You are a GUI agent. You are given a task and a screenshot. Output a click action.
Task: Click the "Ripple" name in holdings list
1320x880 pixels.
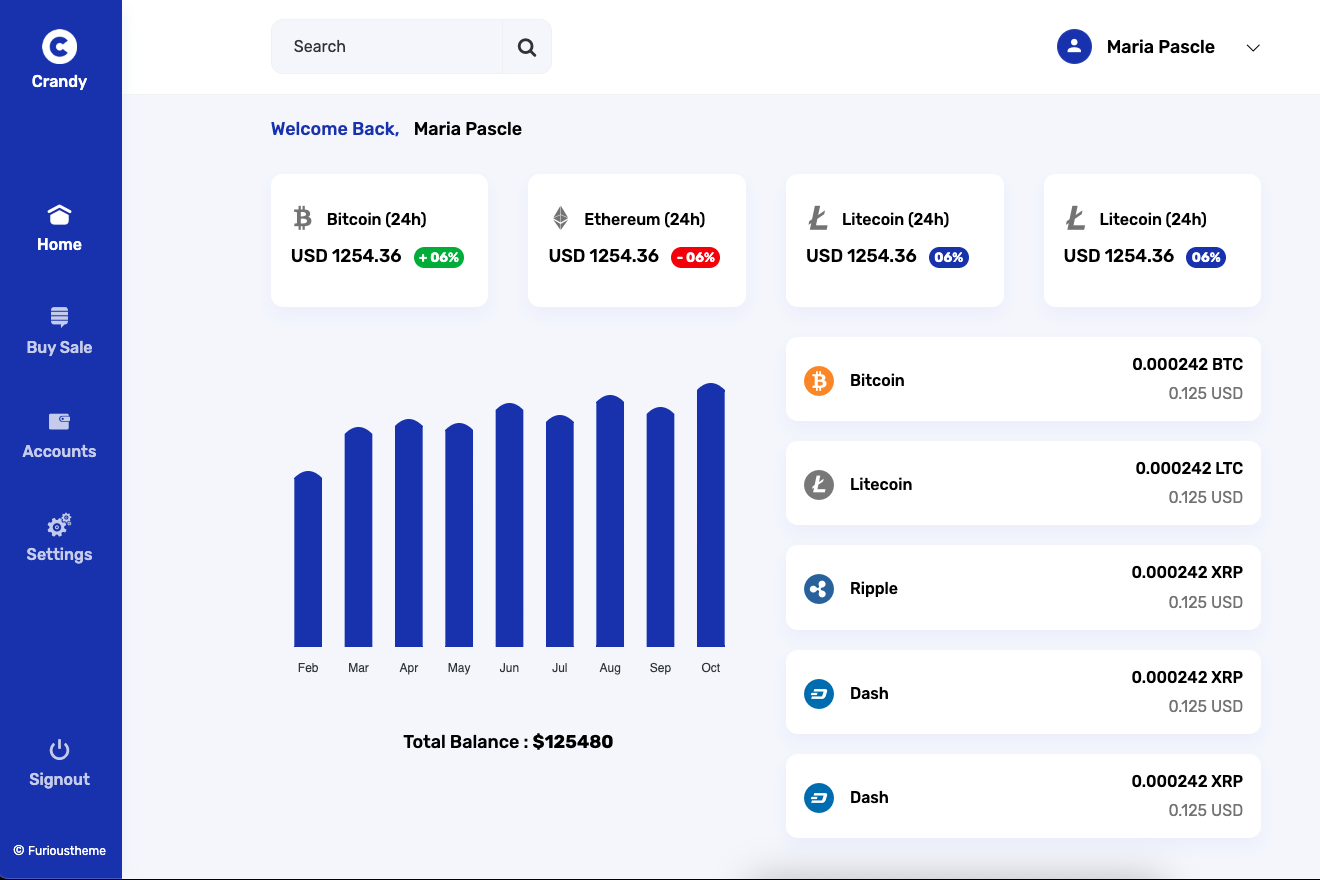point(874,589)
